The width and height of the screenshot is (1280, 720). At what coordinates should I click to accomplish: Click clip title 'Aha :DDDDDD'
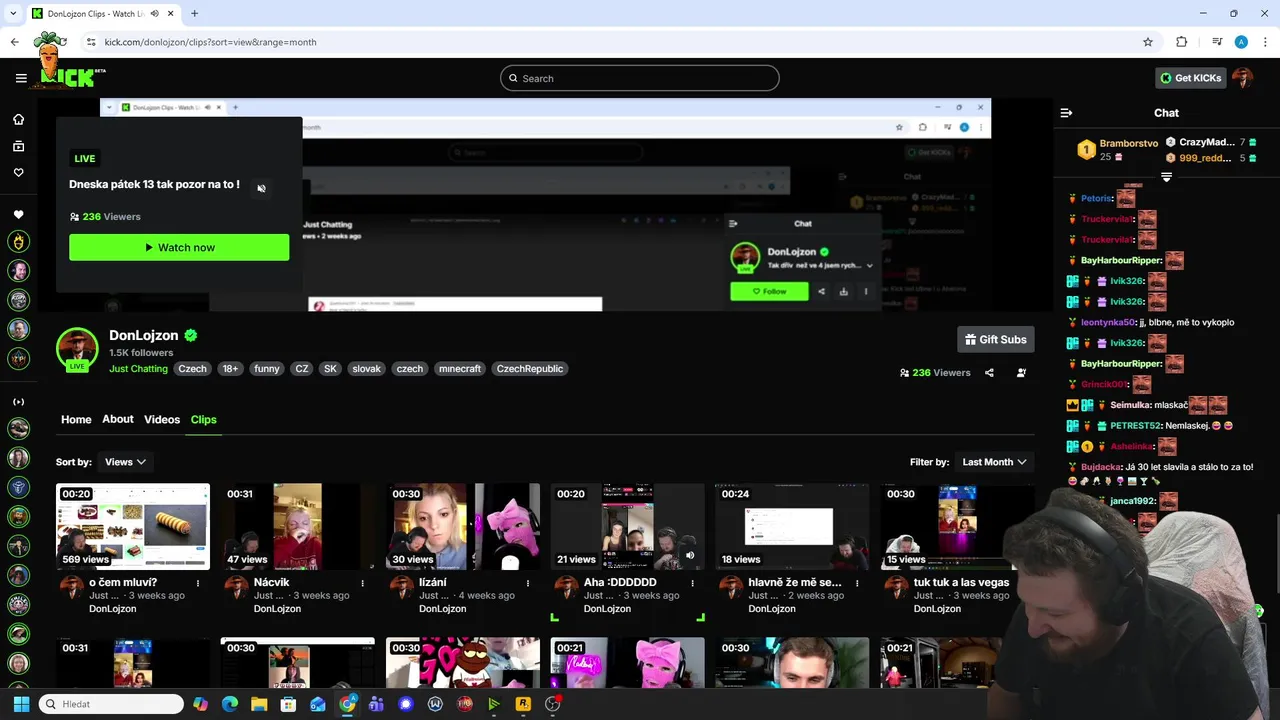(620, 582)
